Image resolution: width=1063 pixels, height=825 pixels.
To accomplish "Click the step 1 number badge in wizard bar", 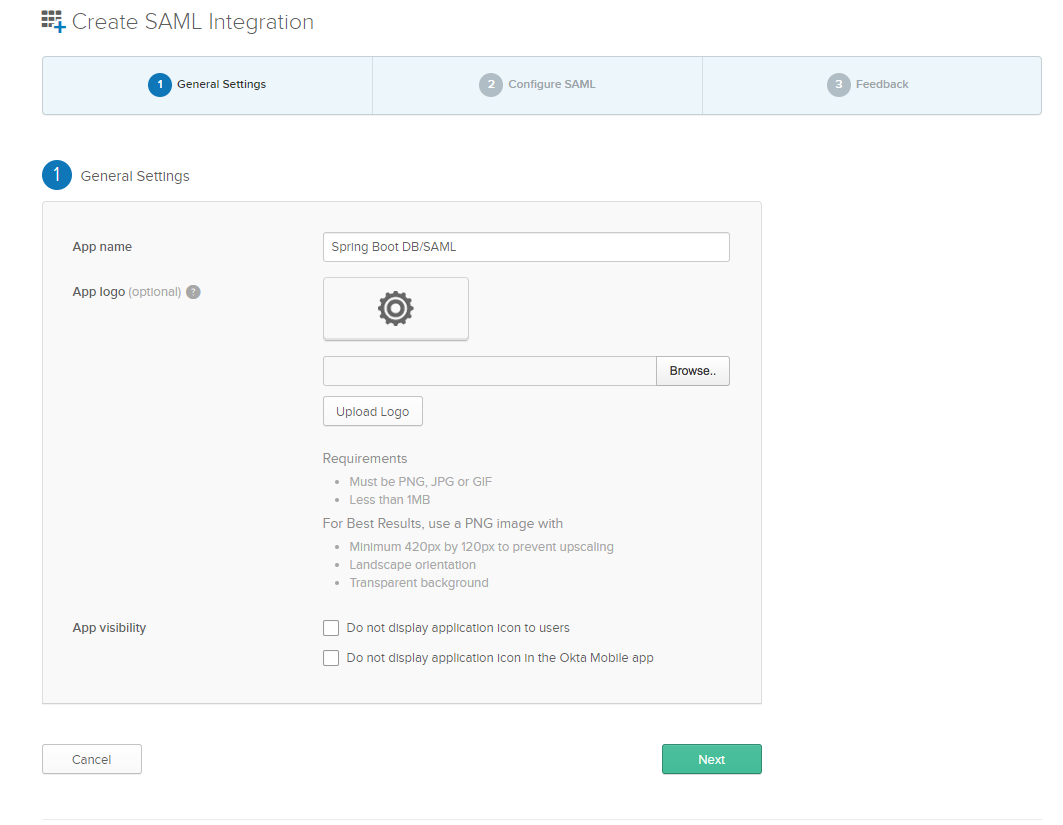I will pyautogui.click(x=160, y=85).
